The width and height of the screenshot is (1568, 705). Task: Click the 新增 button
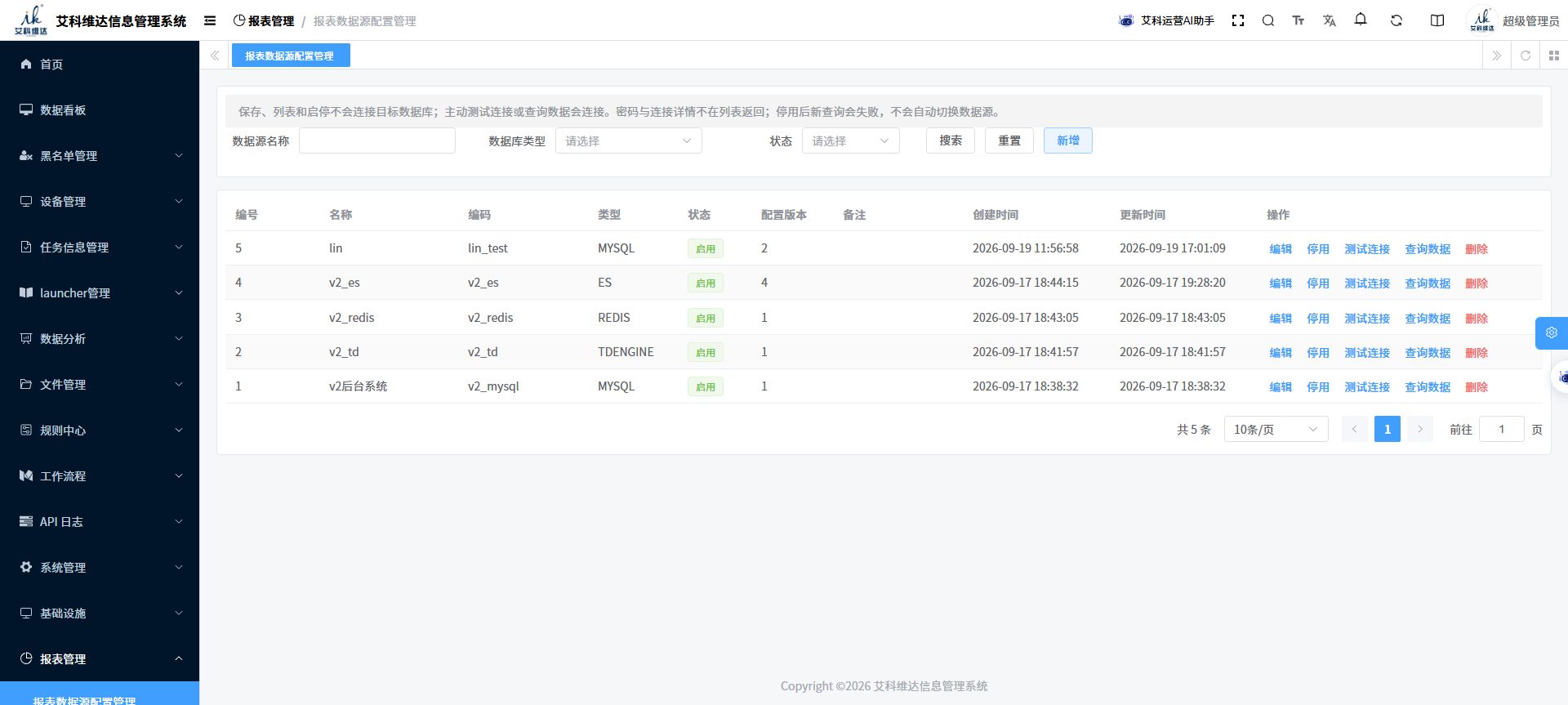pyautogui.click(x=1068, y=141)
